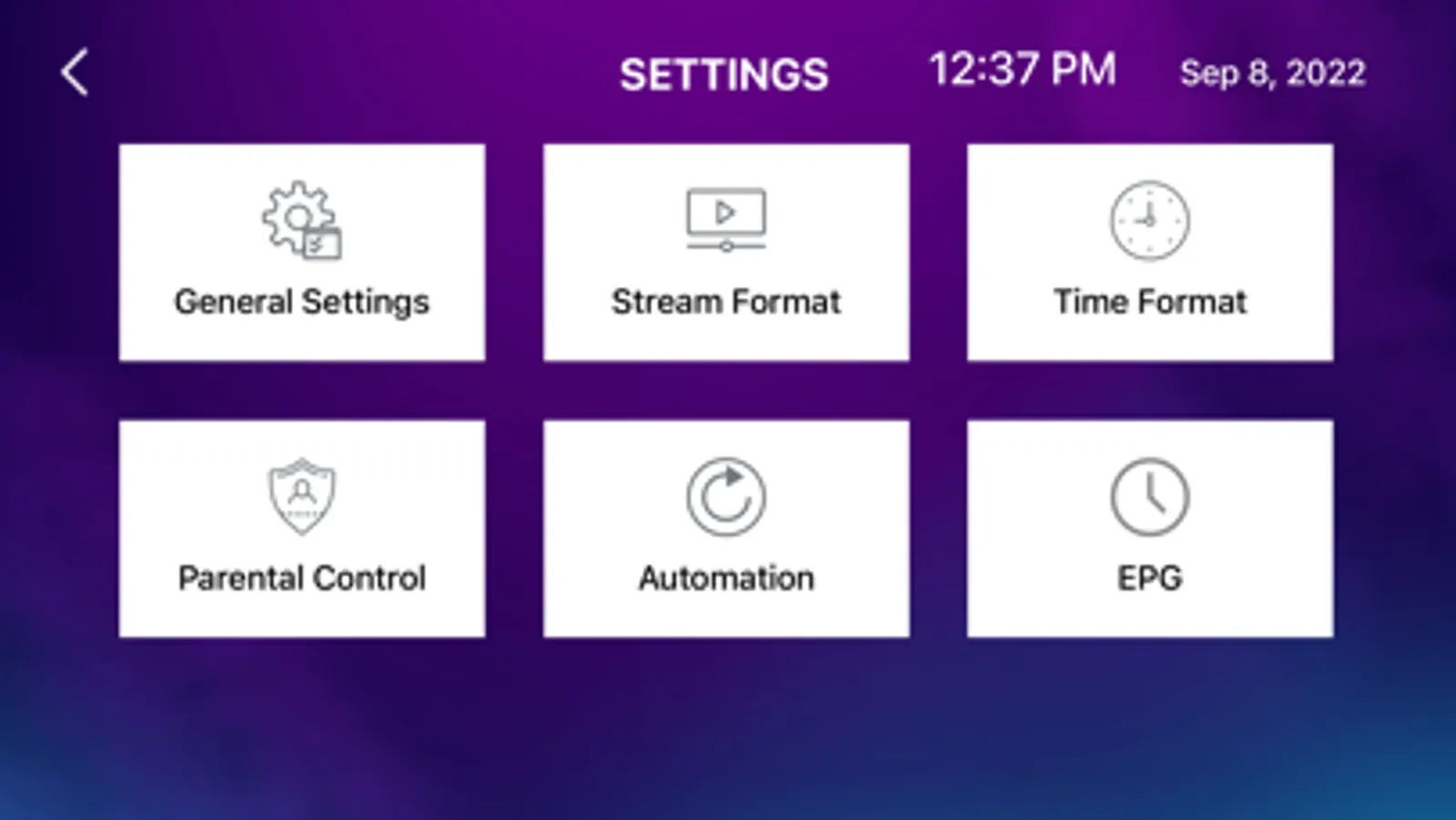
Task: Click the circular refresh Automation icon
Action: point(726,497)
